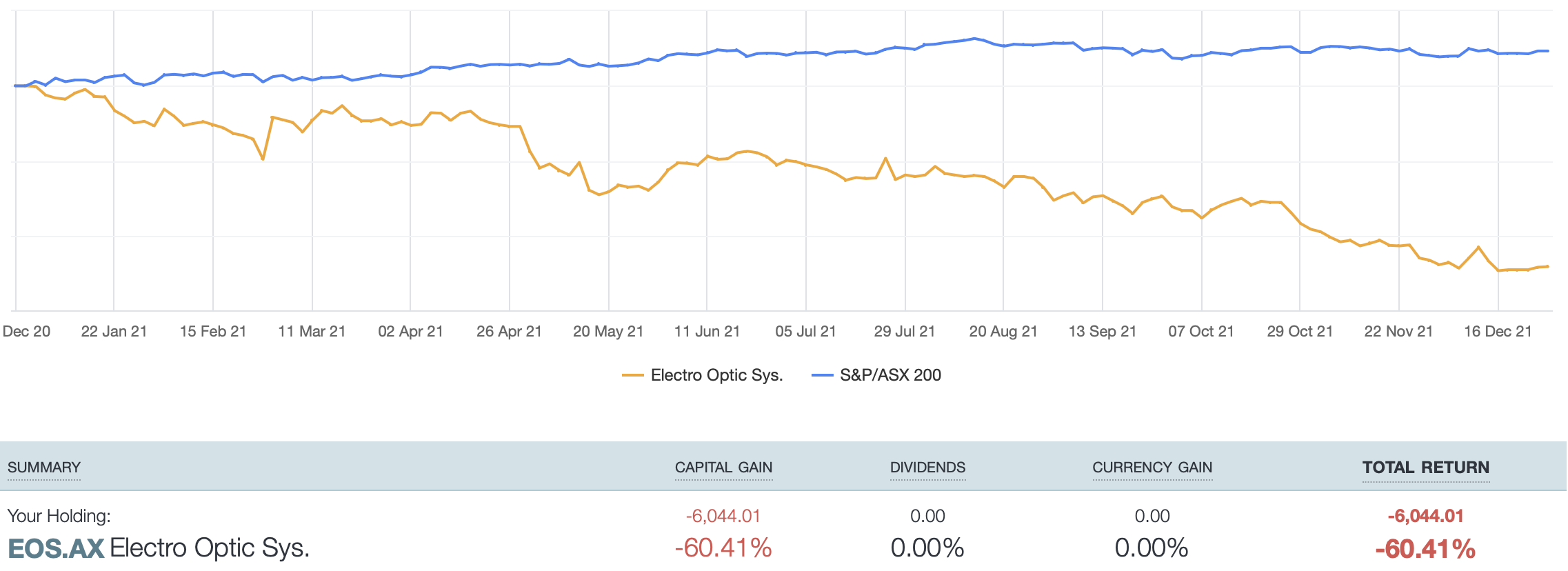
Task: Click the 26 Apr 21 date label
Action: [509, 332]
